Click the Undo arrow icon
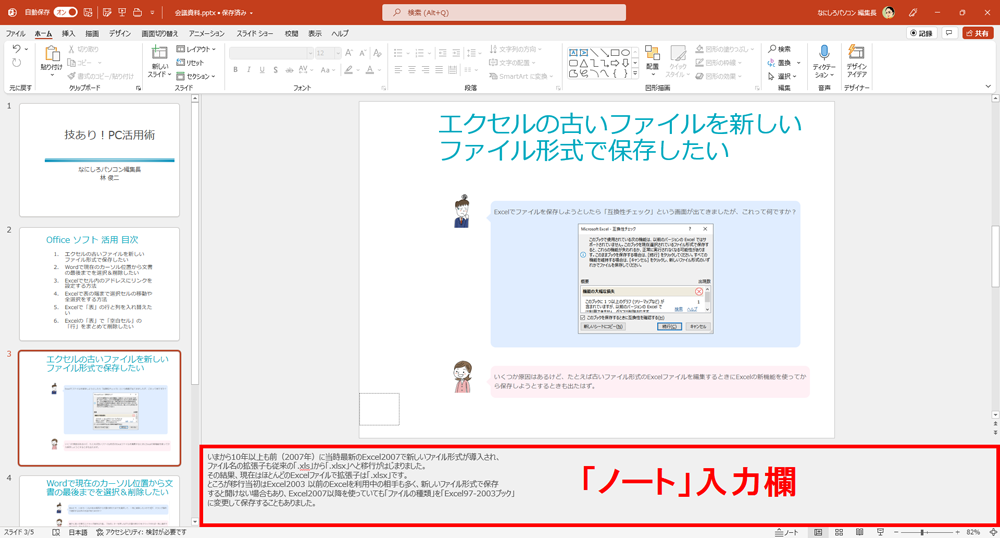 (x=16, y=49)
